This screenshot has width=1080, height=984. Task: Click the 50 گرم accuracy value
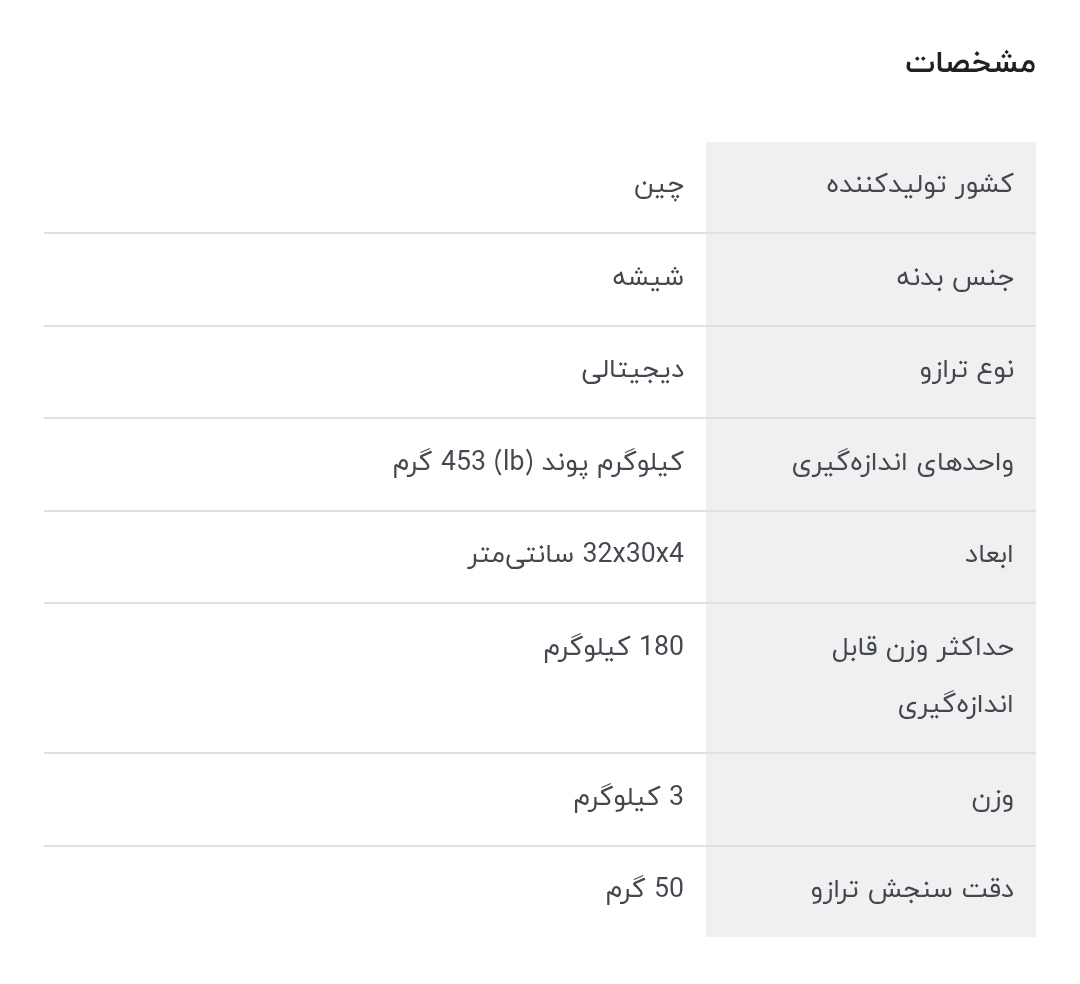coord(644,888)
